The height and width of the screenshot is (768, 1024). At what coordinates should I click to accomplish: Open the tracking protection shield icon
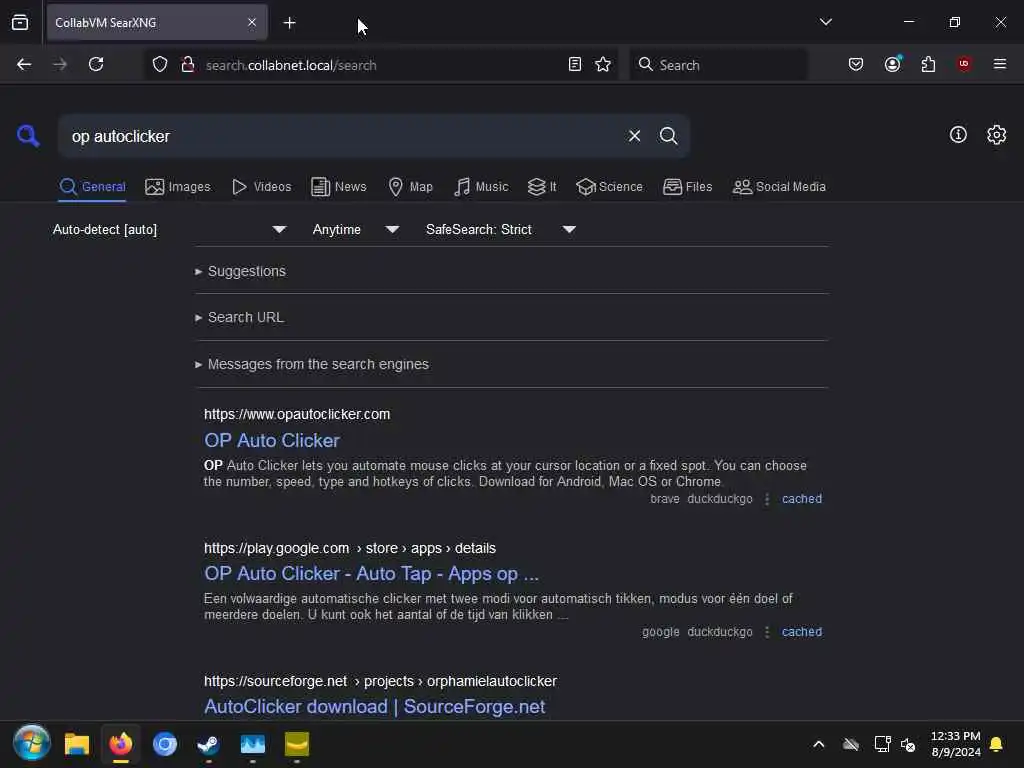click(x=160, y=65)
